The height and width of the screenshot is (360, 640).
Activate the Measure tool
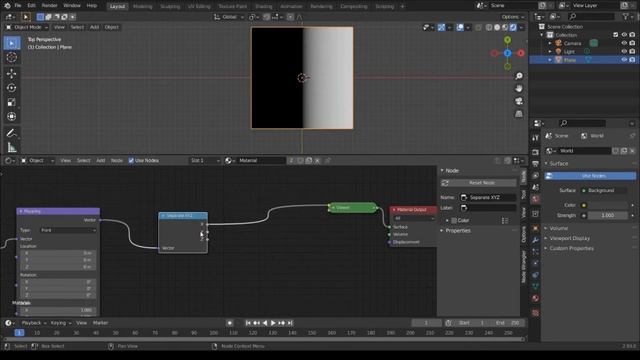pyautogui.click(x=12, y=147)
